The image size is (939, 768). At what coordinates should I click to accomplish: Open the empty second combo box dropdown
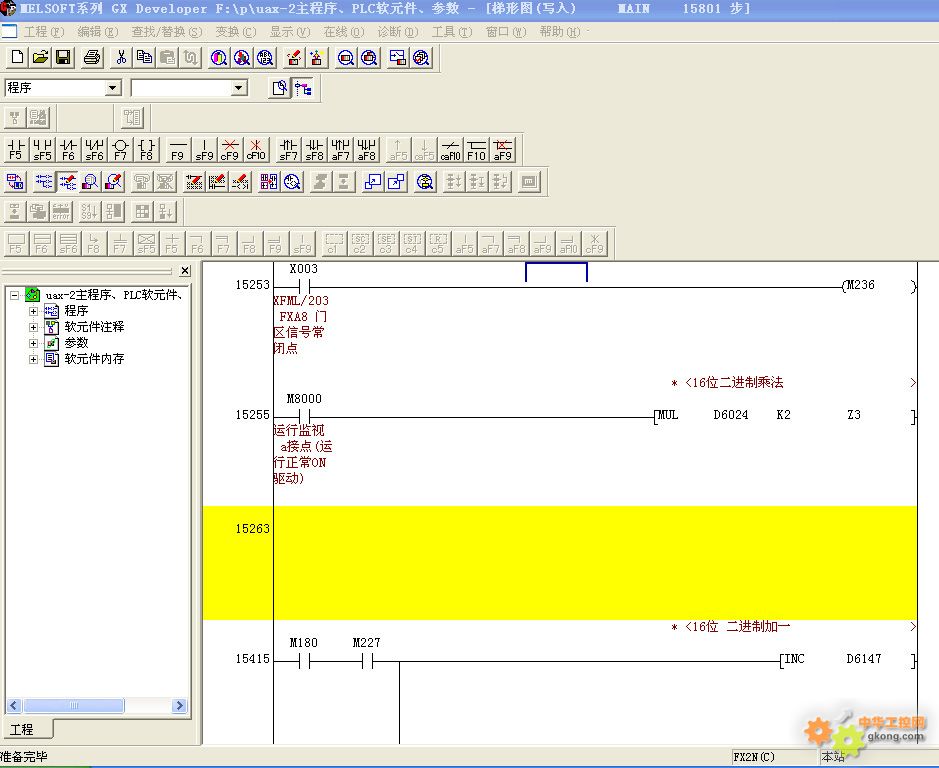coord(238,88)
